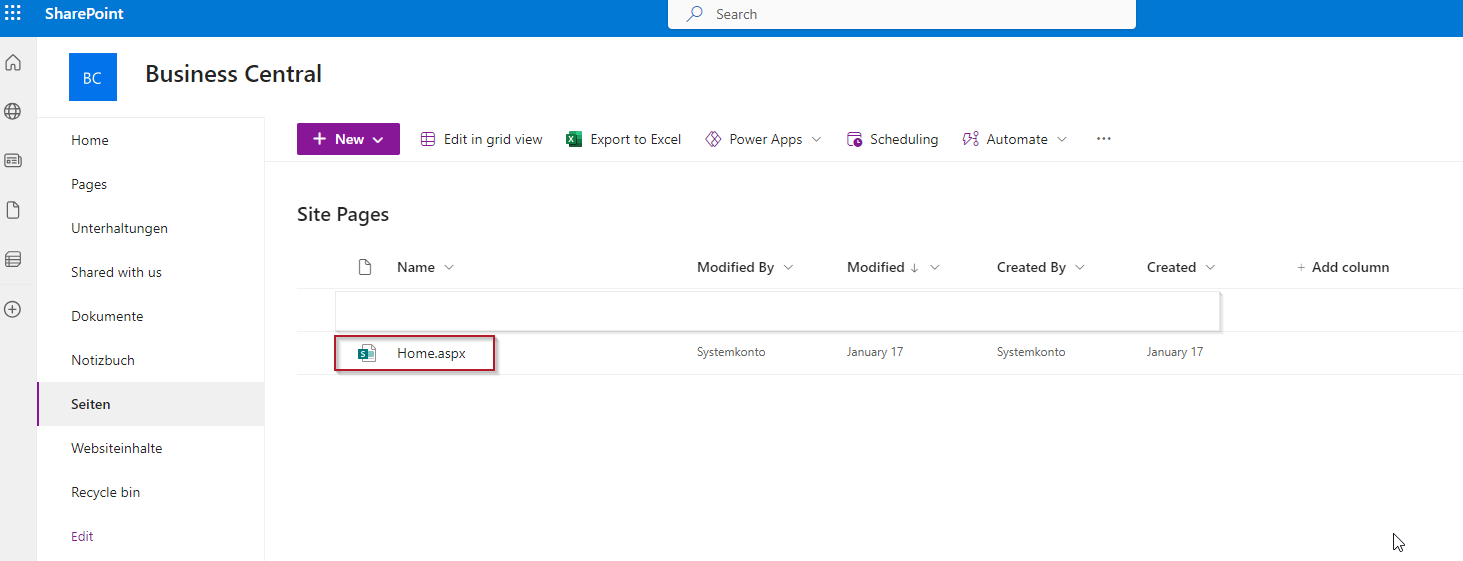1463x561 pixels.
Task: Click the Export to Excel button
Action: pyautogui.click(x=624, y=139)
